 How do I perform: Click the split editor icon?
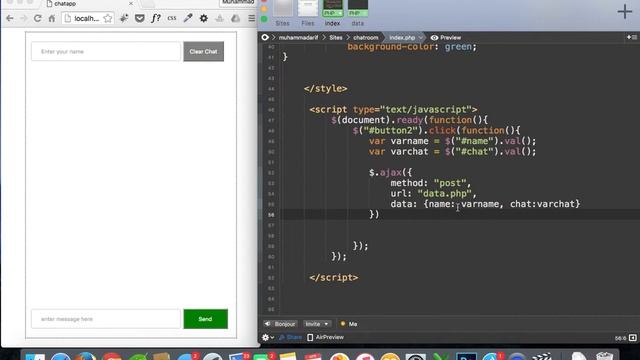[x=631, y=37]
